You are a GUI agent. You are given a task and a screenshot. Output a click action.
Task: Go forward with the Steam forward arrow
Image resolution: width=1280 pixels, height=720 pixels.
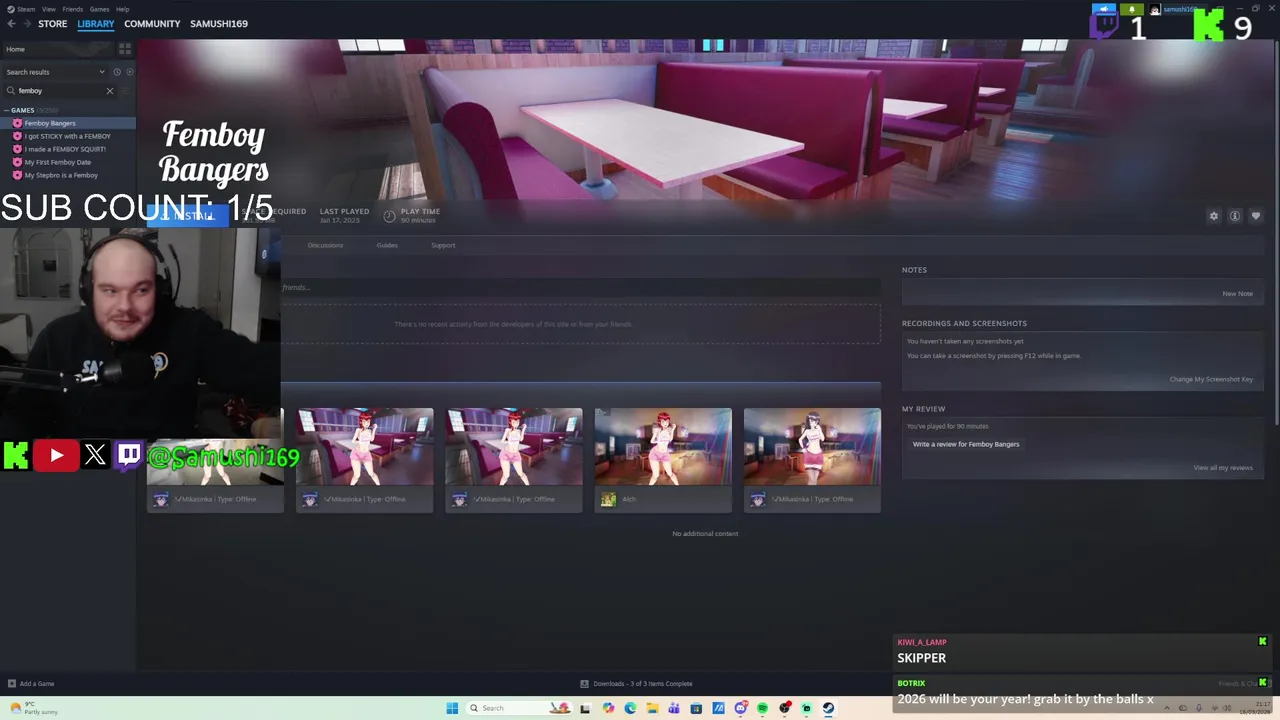pyautogui.click(x=25, y=24)
